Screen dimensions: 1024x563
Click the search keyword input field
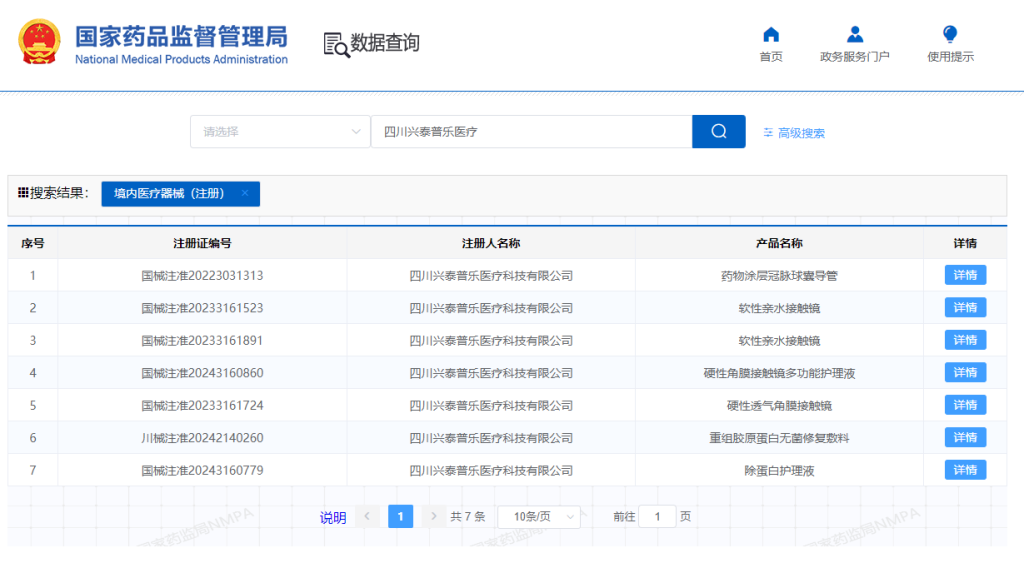click(532, 131)
